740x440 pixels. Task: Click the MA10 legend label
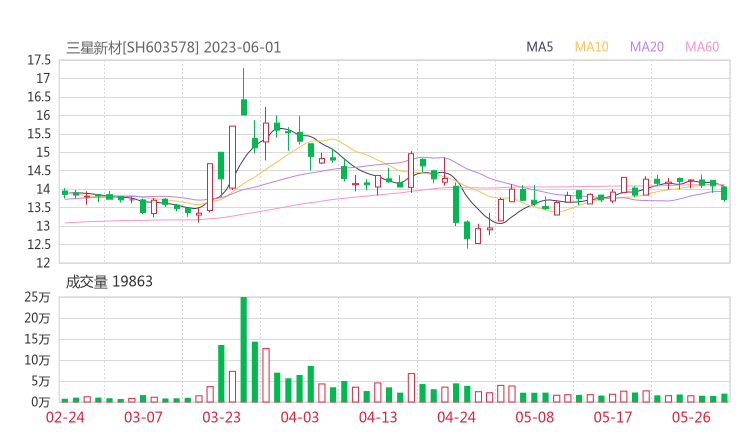pos(591,47)
